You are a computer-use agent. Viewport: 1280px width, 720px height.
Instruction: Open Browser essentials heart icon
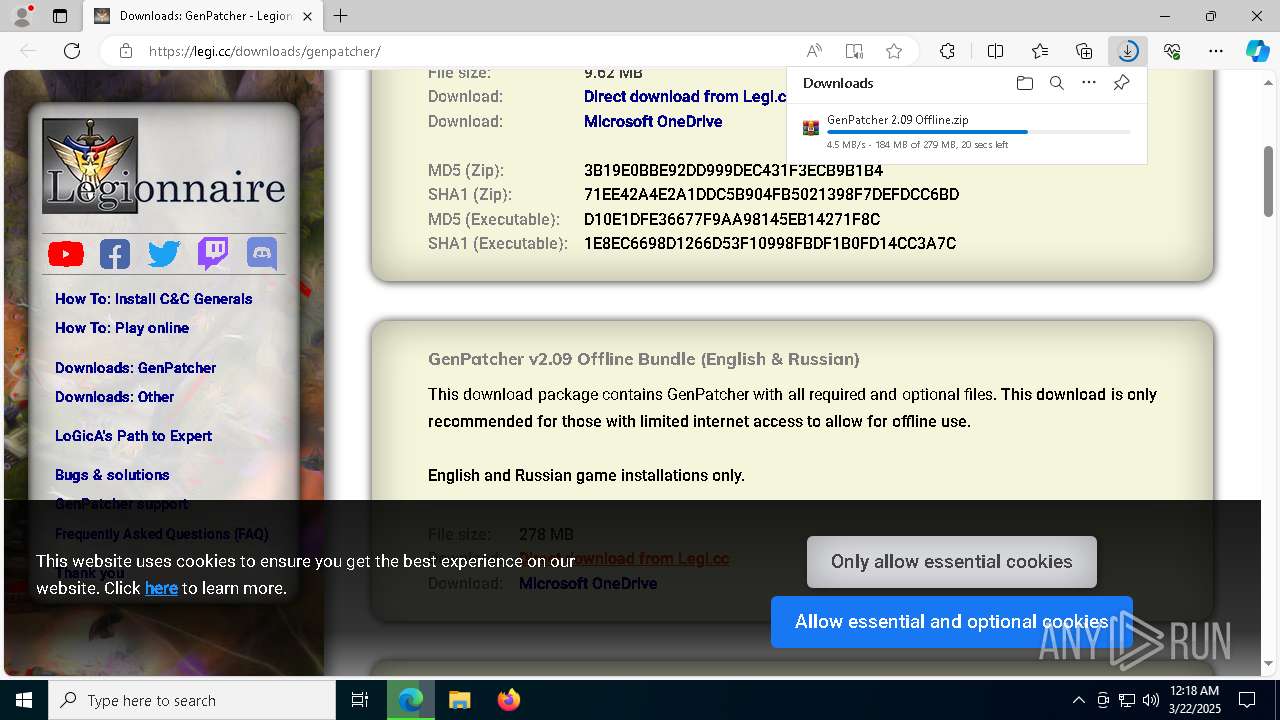[1172, 51]
